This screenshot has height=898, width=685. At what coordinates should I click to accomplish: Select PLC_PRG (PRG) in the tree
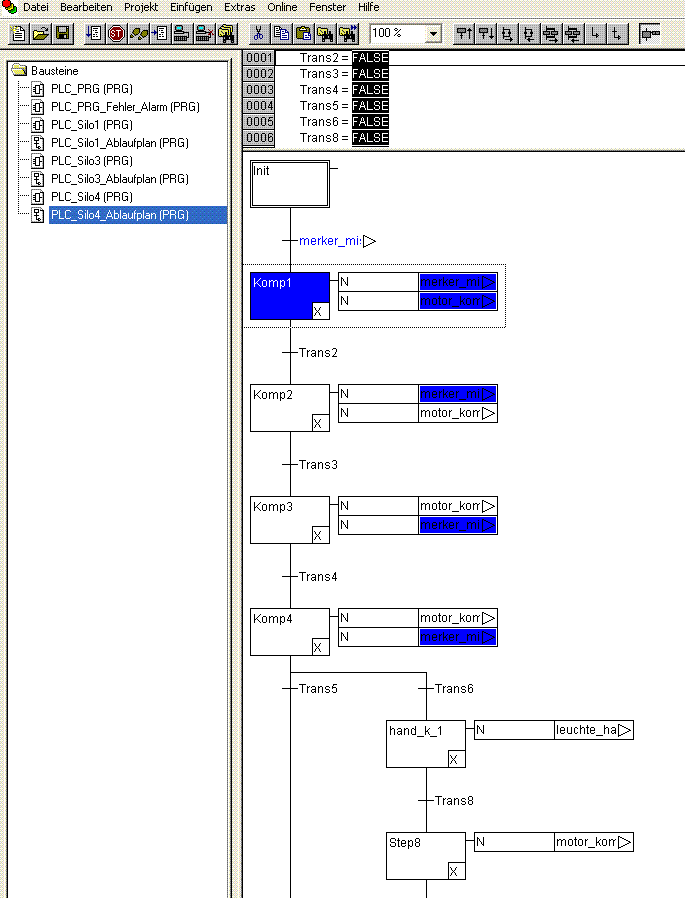click(92, 89)
